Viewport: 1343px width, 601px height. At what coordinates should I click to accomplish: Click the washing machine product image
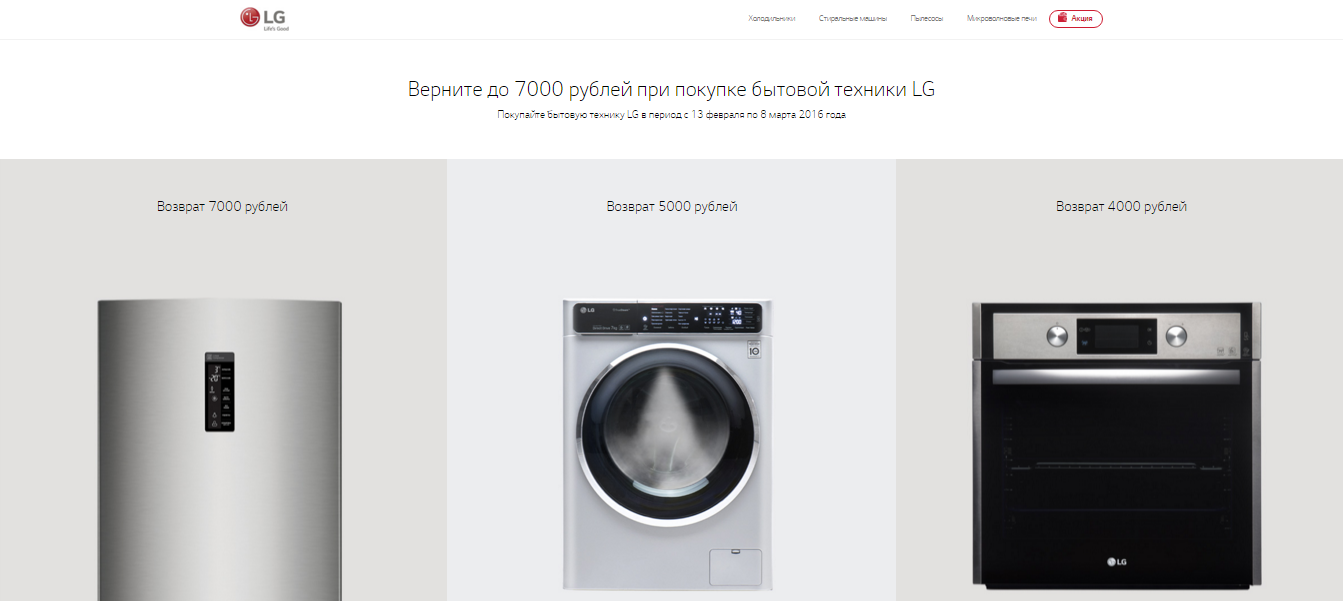667,445
